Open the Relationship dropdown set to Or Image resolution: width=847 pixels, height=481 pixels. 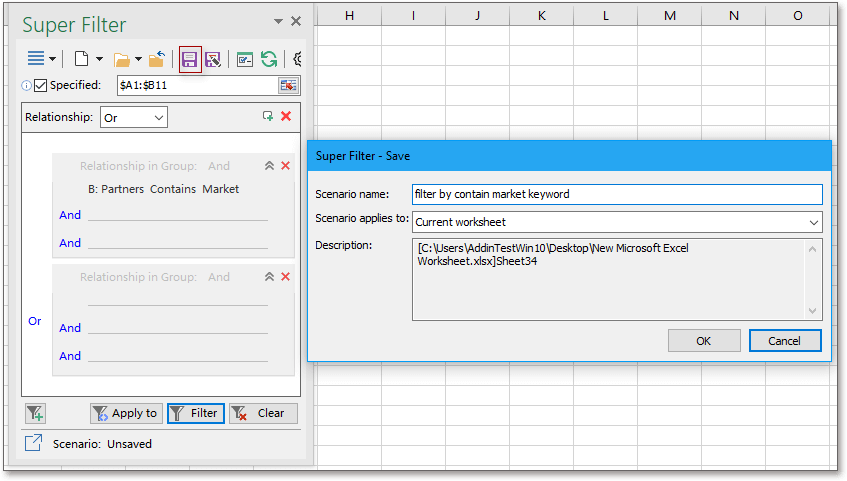coord(134,118)
